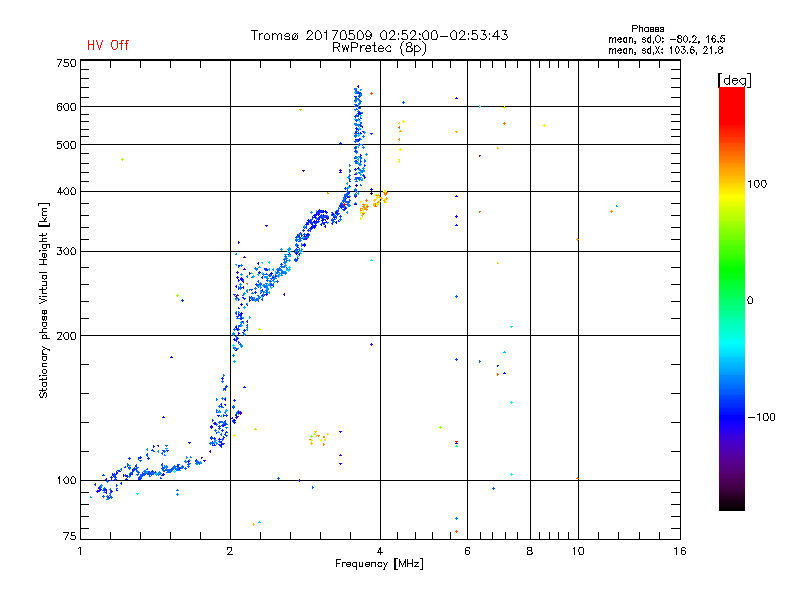This screenshot has width=800, height=600.
Task: Click the x-axis '16' tick label
Action: 680,551
